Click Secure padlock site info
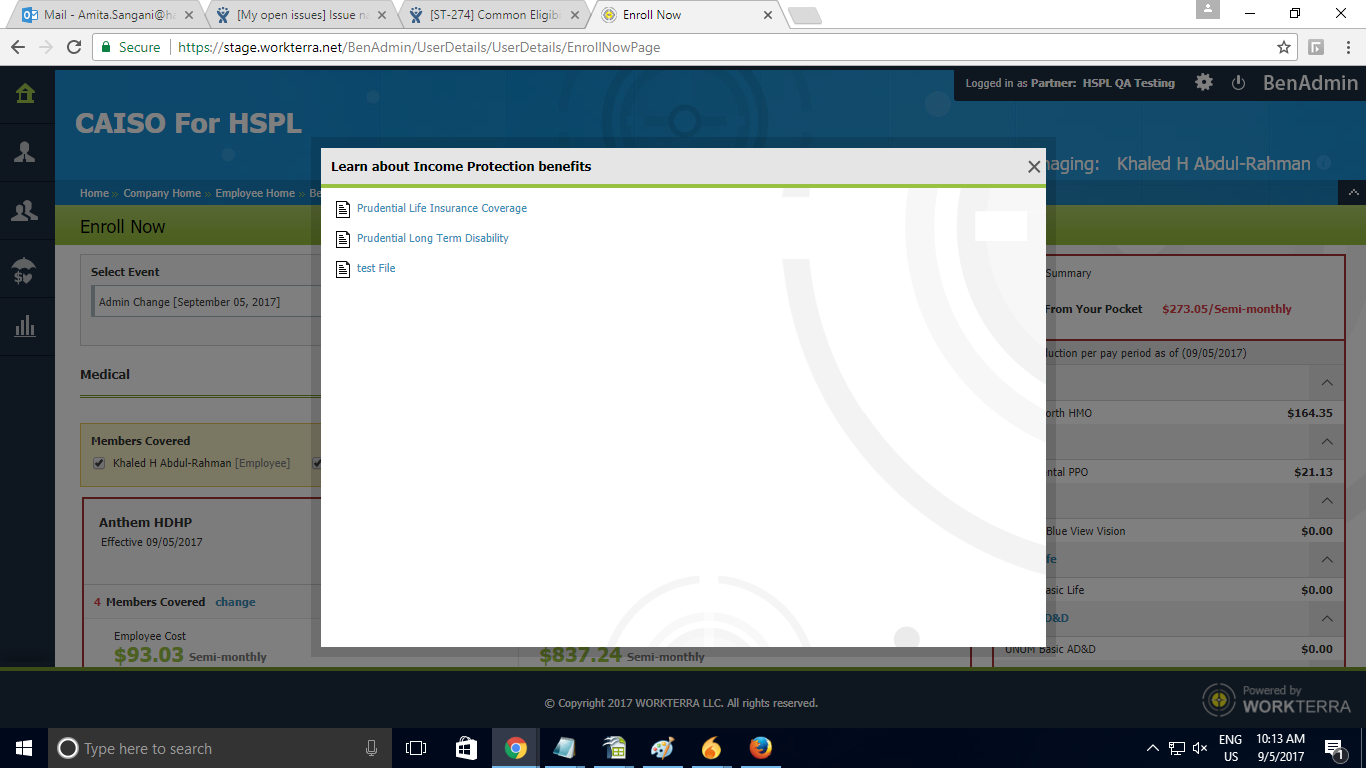This screenshot has height=768, width=1366. pos(131,47)
